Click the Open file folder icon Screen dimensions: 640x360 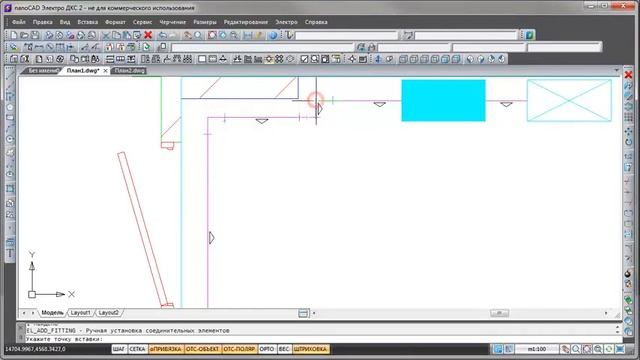point(24,35)
